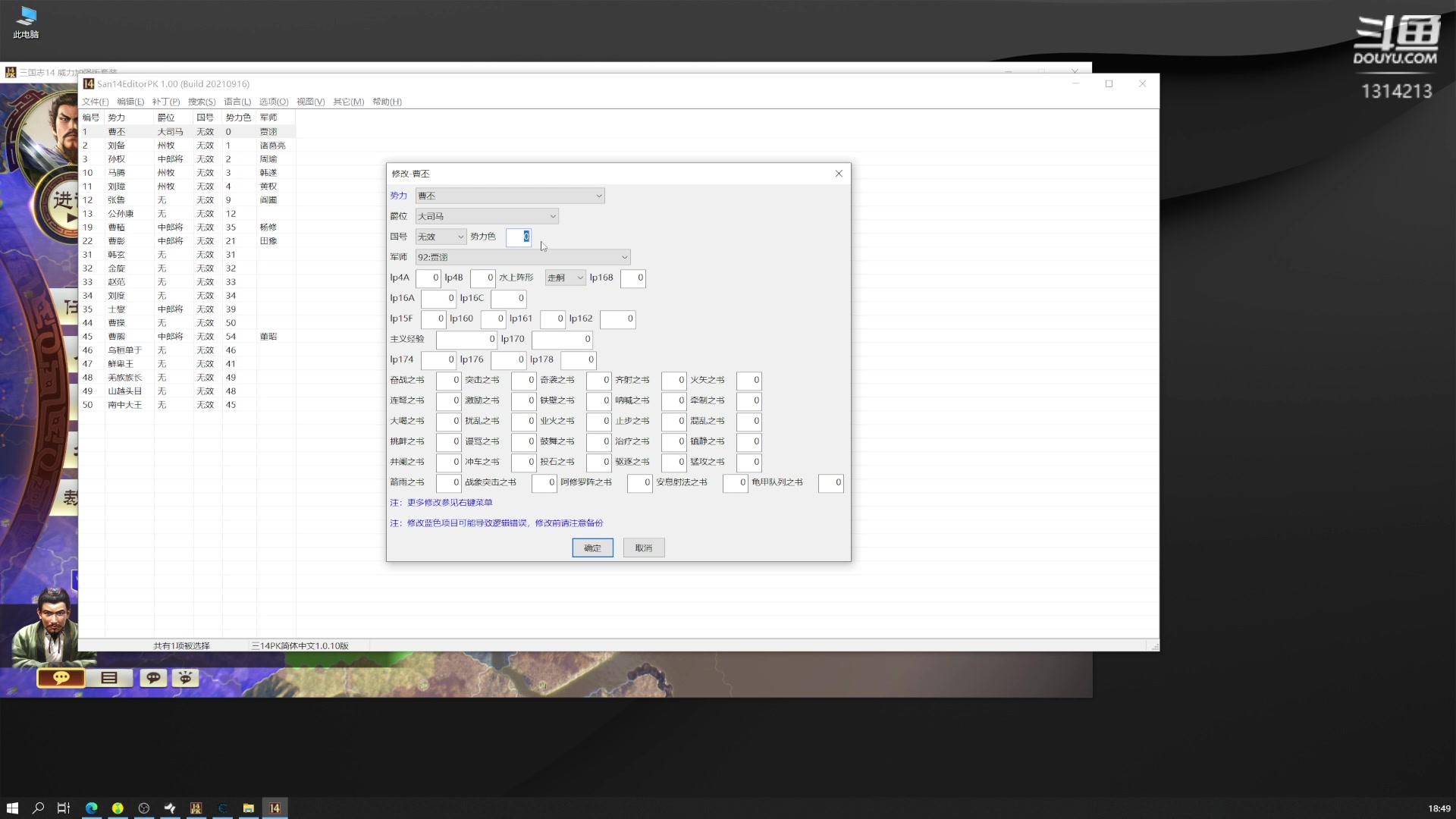Open the 编辑(E) menu
Image resolution: width=1456 pixels, height=819 pixels.
coord(130,102)
